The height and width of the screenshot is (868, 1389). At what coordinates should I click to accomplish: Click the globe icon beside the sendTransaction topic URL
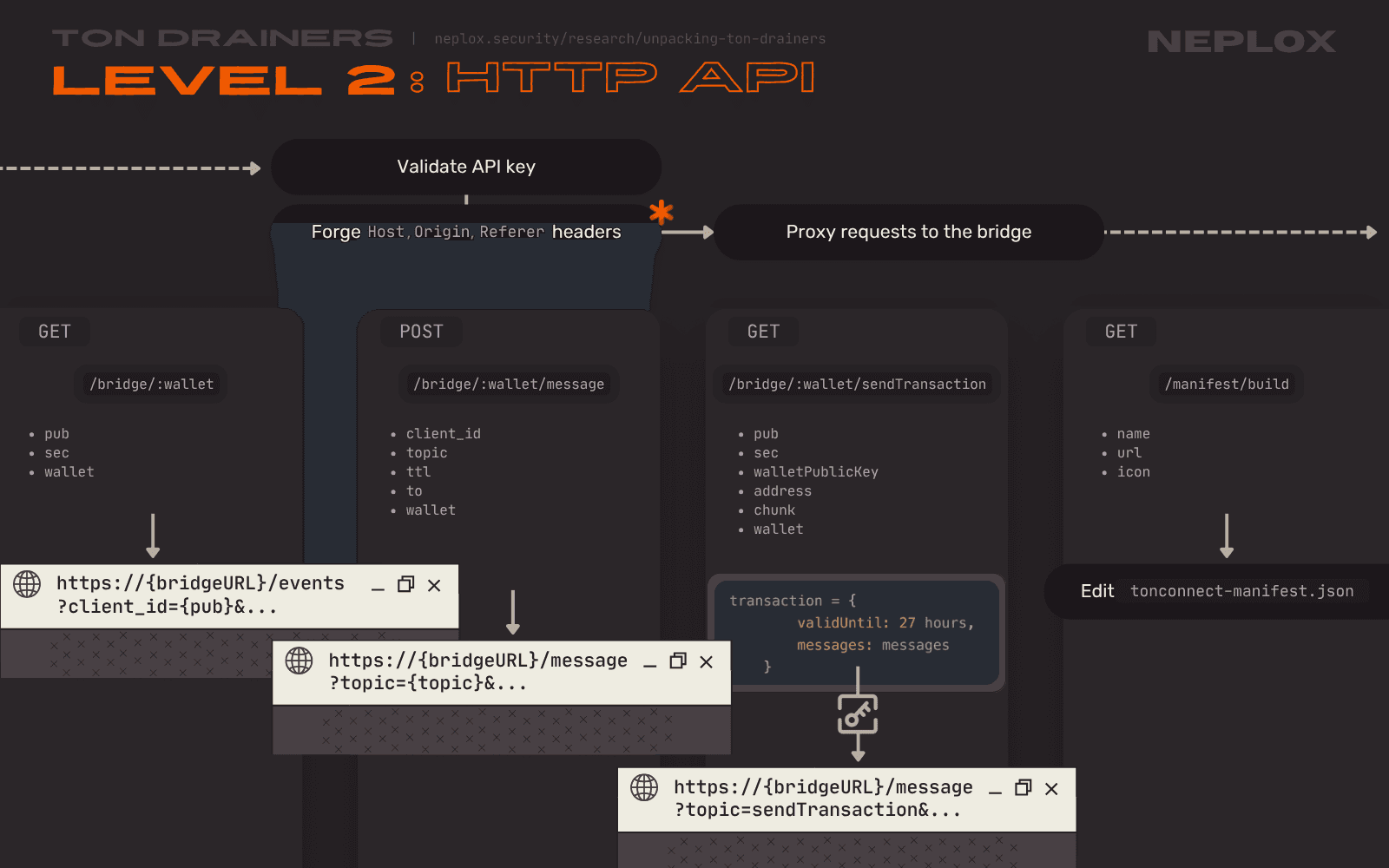click(x=644, y=787)
